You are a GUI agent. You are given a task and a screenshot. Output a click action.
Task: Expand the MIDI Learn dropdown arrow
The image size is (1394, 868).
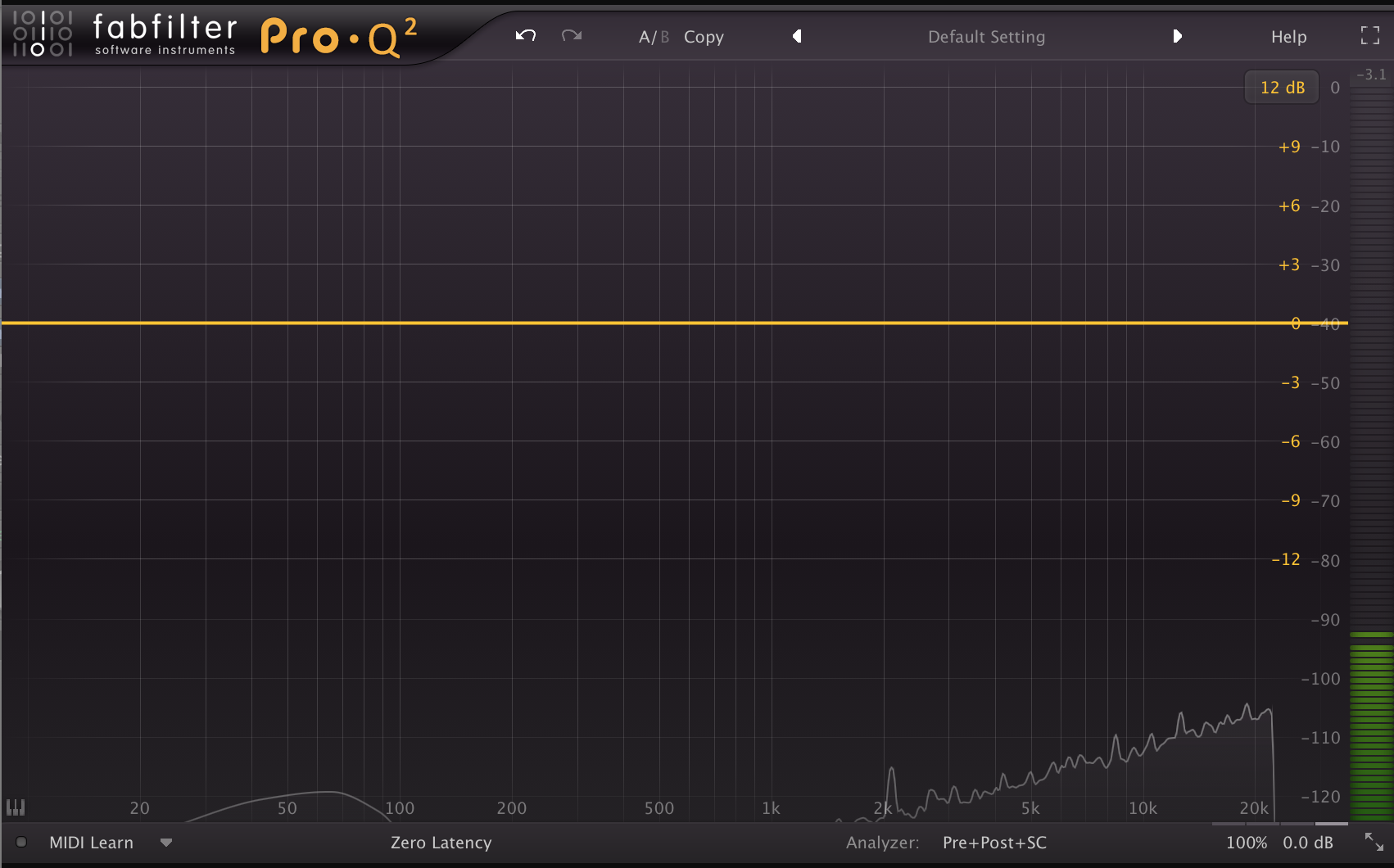pos(166,843)
